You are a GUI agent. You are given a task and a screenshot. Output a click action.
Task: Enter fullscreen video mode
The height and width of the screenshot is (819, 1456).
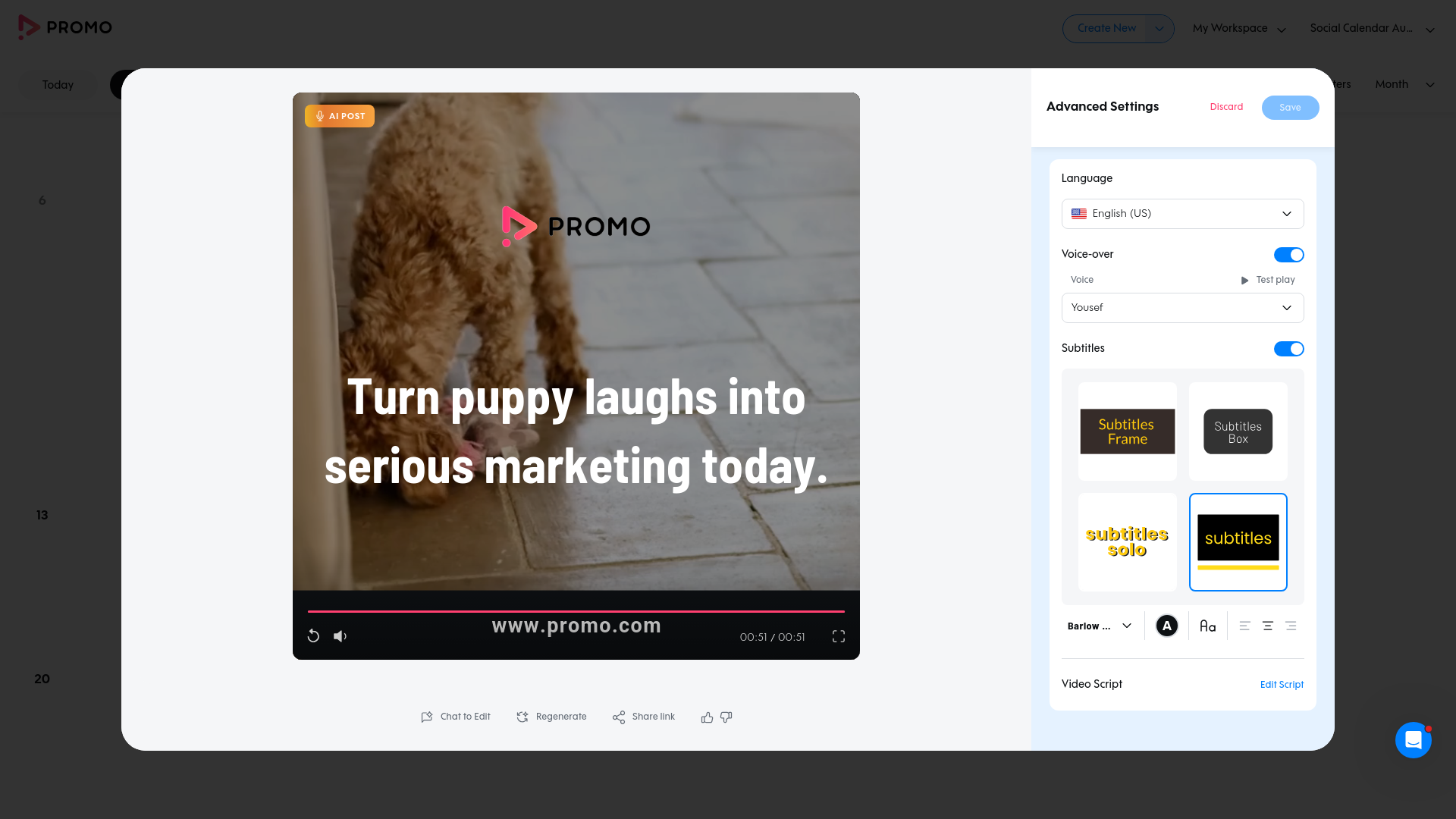pyautogui.click(x=838, y=636)
